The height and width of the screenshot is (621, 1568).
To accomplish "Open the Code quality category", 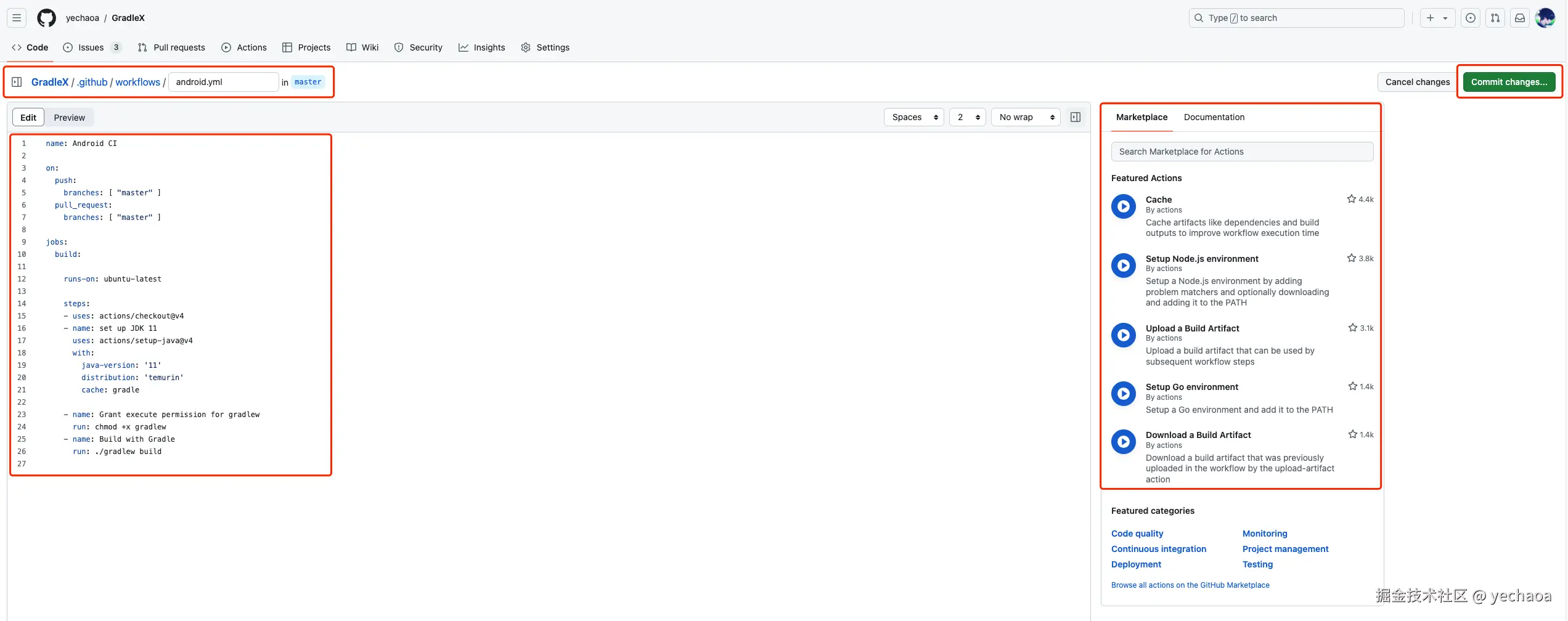I will [x=1137, y=534].
